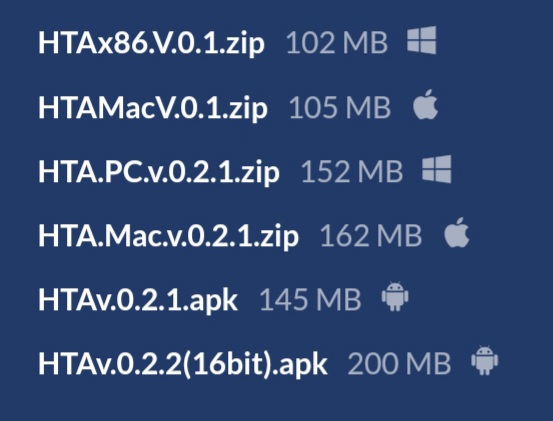Click the ".apk" extension of HTAv.0.2.1.apk
This screenshot has height=421, width=553.
coord(211,302)
